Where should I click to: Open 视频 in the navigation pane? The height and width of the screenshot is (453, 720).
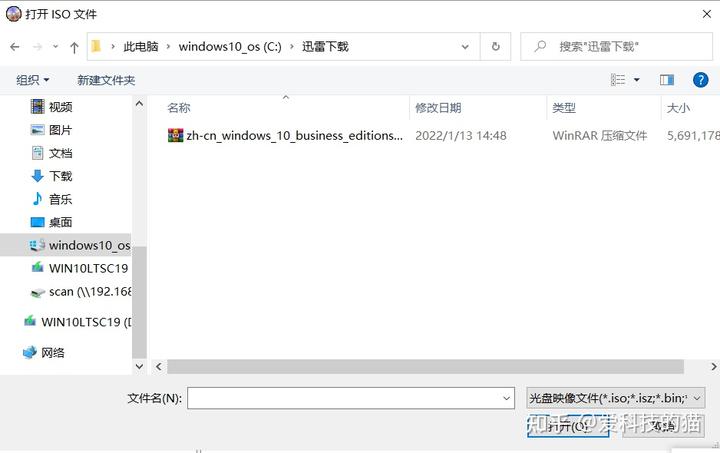click(x=61, y=107)
